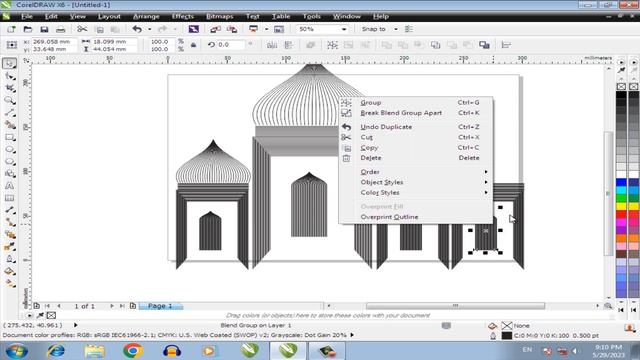Click the Group icon in property bar
This screenshot has width=640, height=360.
coord(332,45)
